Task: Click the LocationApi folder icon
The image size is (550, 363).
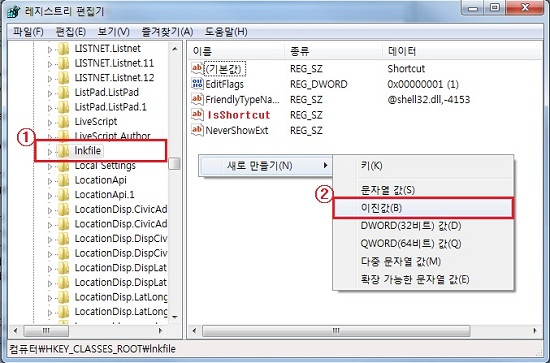Action: pyautogui.click(x=63, y=181)
